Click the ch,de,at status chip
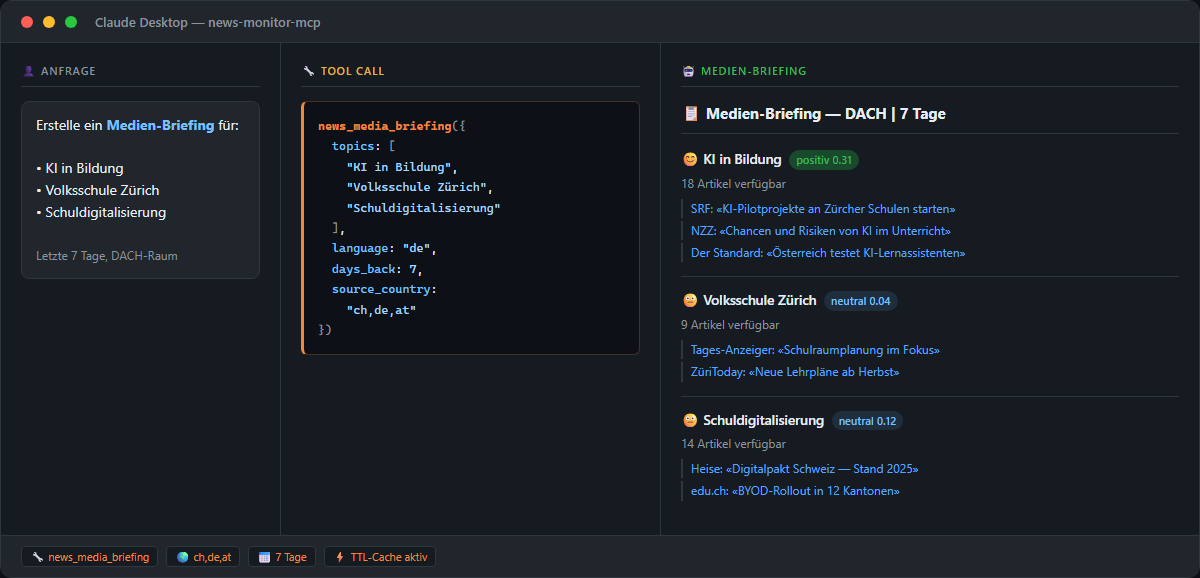This screenshot has height=578, width=1200. (203, 557)
